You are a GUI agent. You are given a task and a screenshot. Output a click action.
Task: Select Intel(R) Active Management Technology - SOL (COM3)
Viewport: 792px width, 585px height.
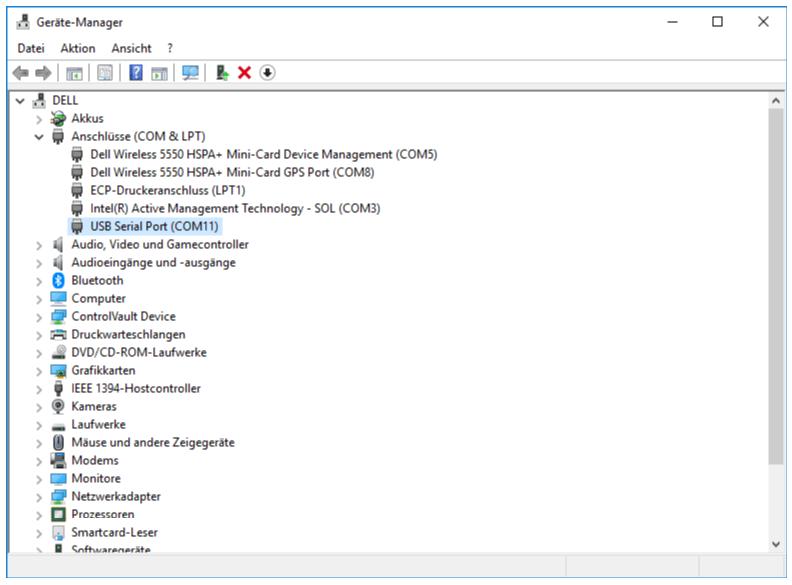[x=235, y=208]
